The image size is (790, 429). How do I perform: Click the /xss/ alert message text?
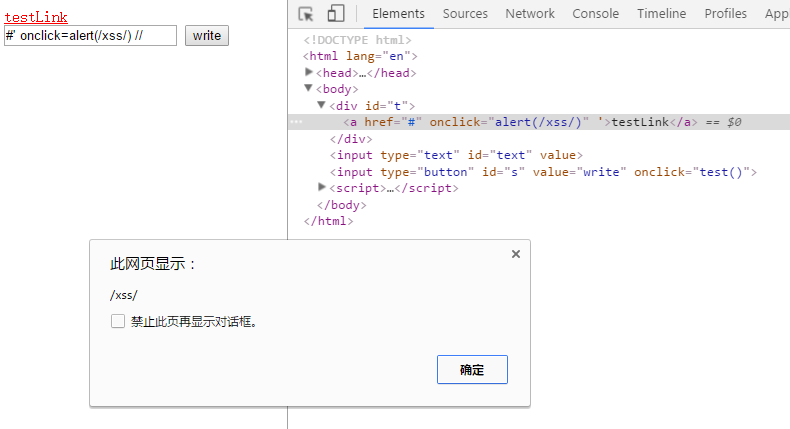tap(123, 295)
